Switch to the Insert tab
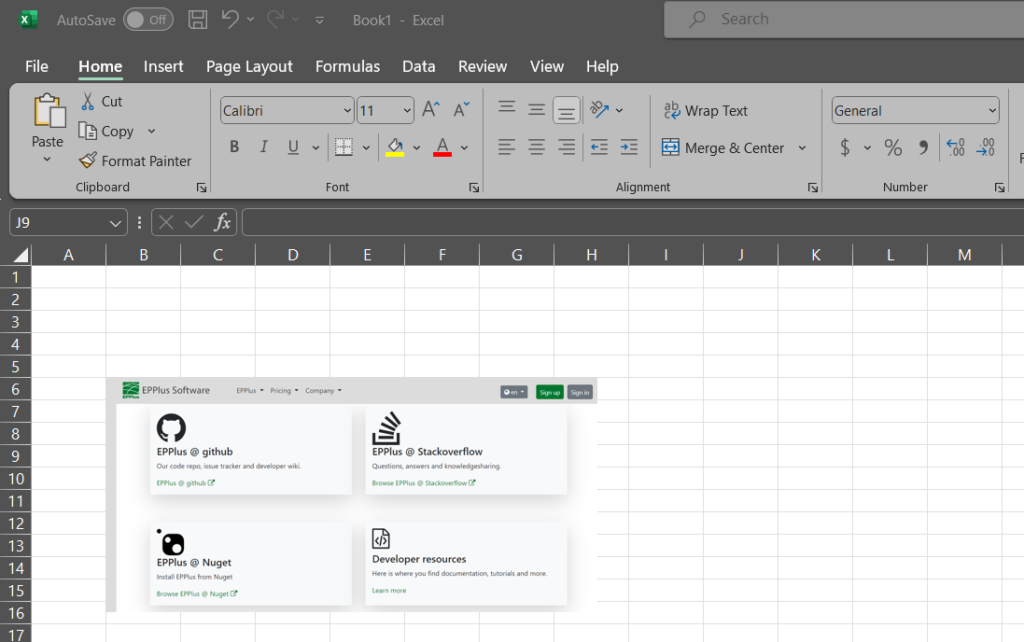1024x642 pixels. coord(163,67)
